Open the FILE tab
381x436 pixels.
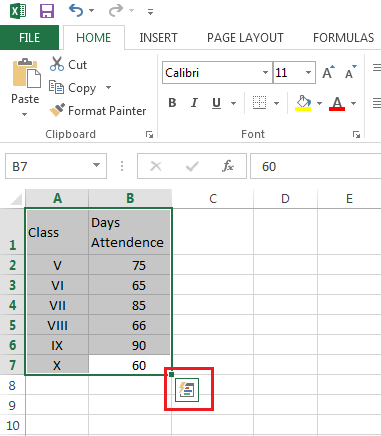[29, 38]
